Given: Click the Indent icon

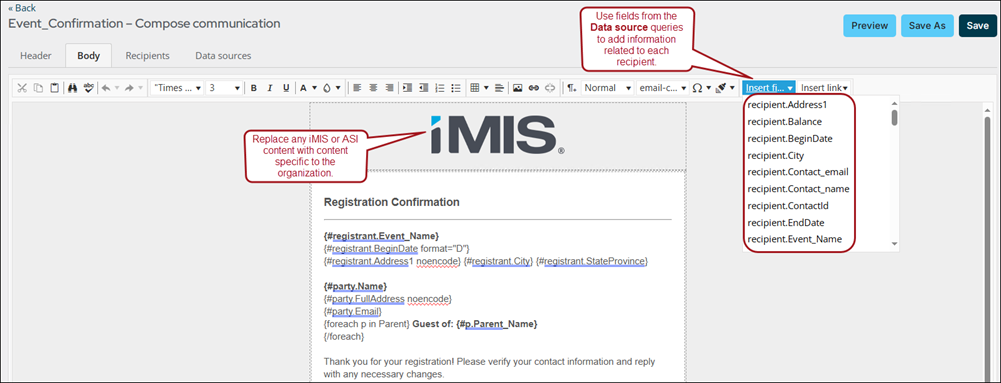Looking at the screenshot, I should (x=407, y=88).
